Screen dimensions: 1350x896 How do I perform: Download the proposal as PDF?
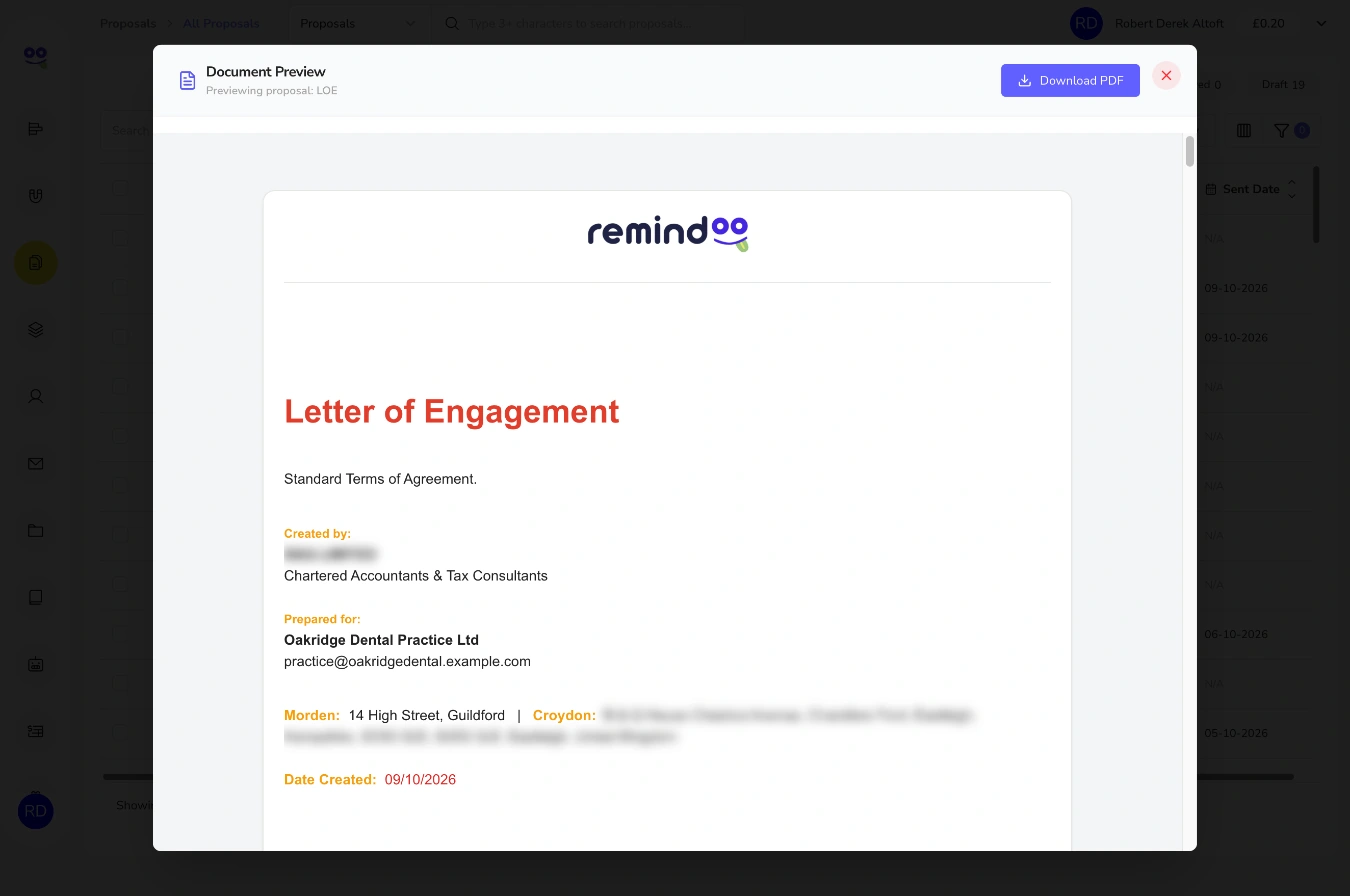point(1070,81)
